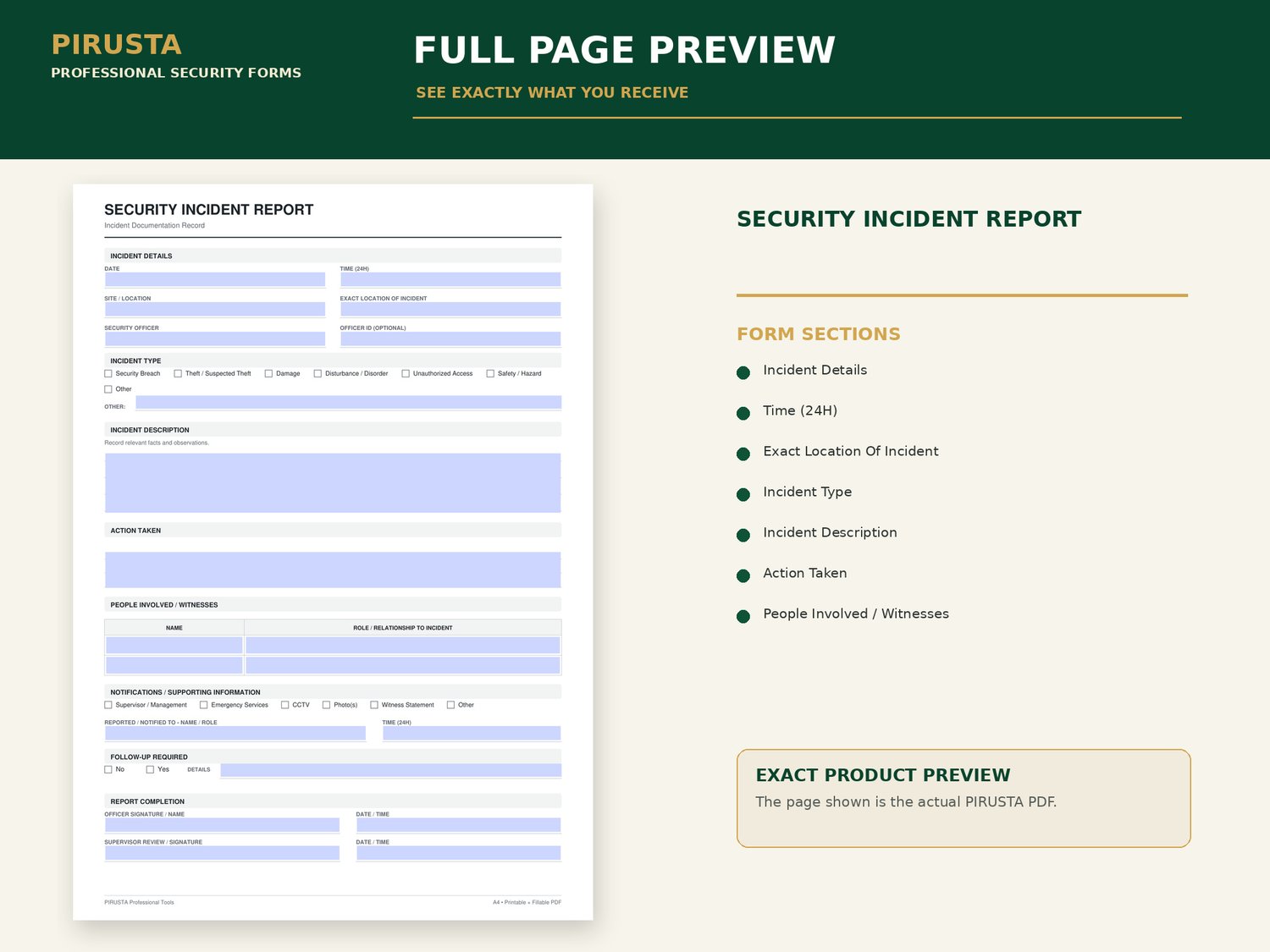Image resolution: width=1270 pixels, height=952 pixels.
Task: Click the first Name cell in witnesses table
Action: pyautogui.click(x=174, y=646)
